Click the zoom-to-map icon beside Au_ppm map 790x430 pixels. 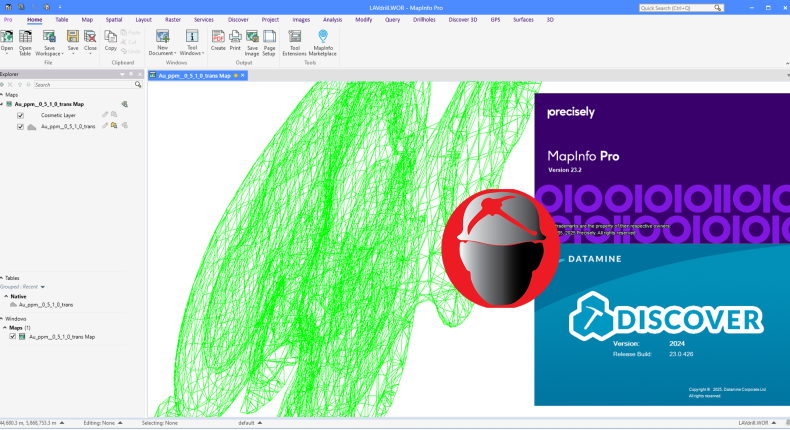tap(124, 104)
